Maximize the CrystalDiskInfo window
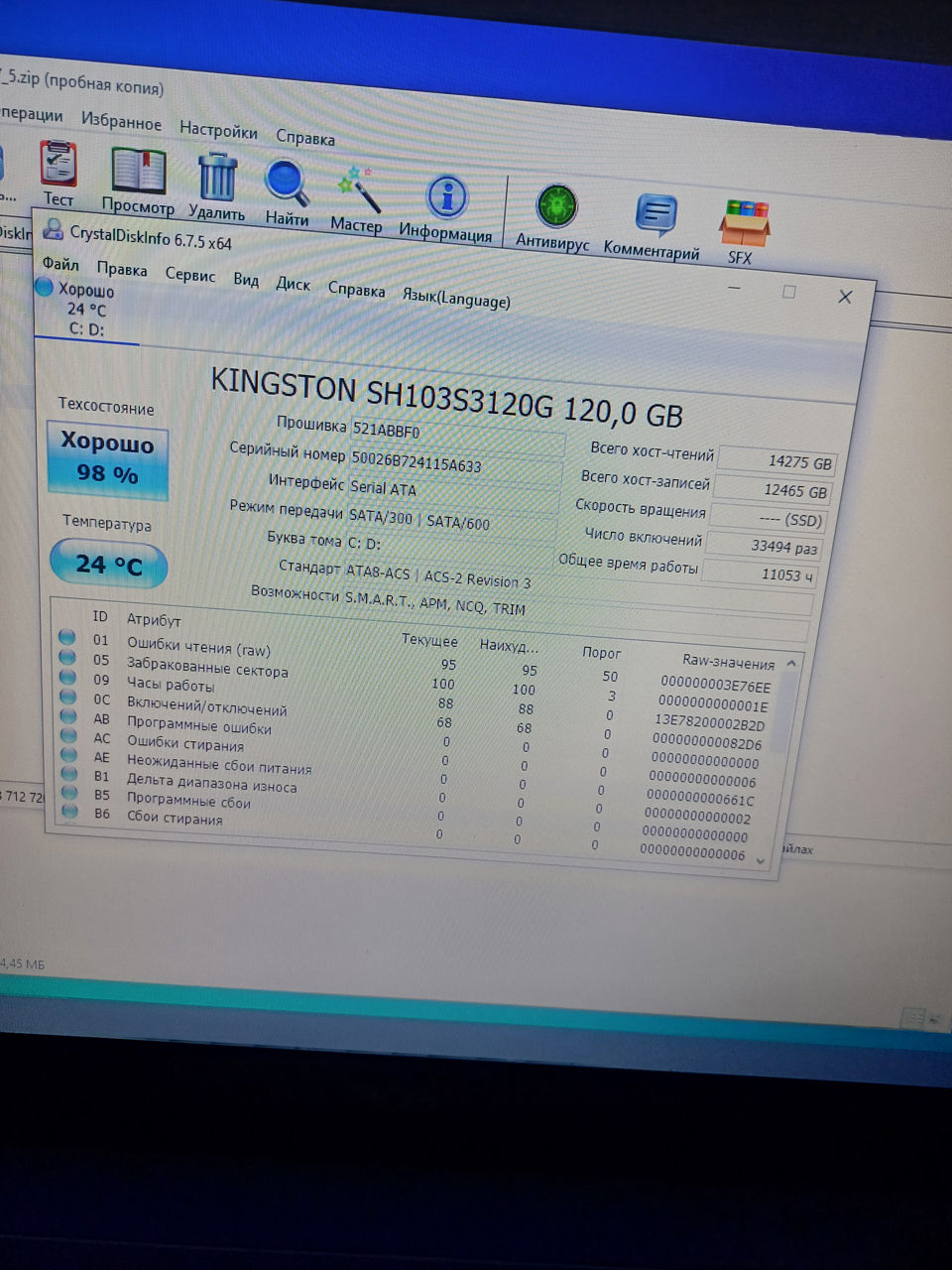This screenshot has width=952, height=1270. coord(789,292)
